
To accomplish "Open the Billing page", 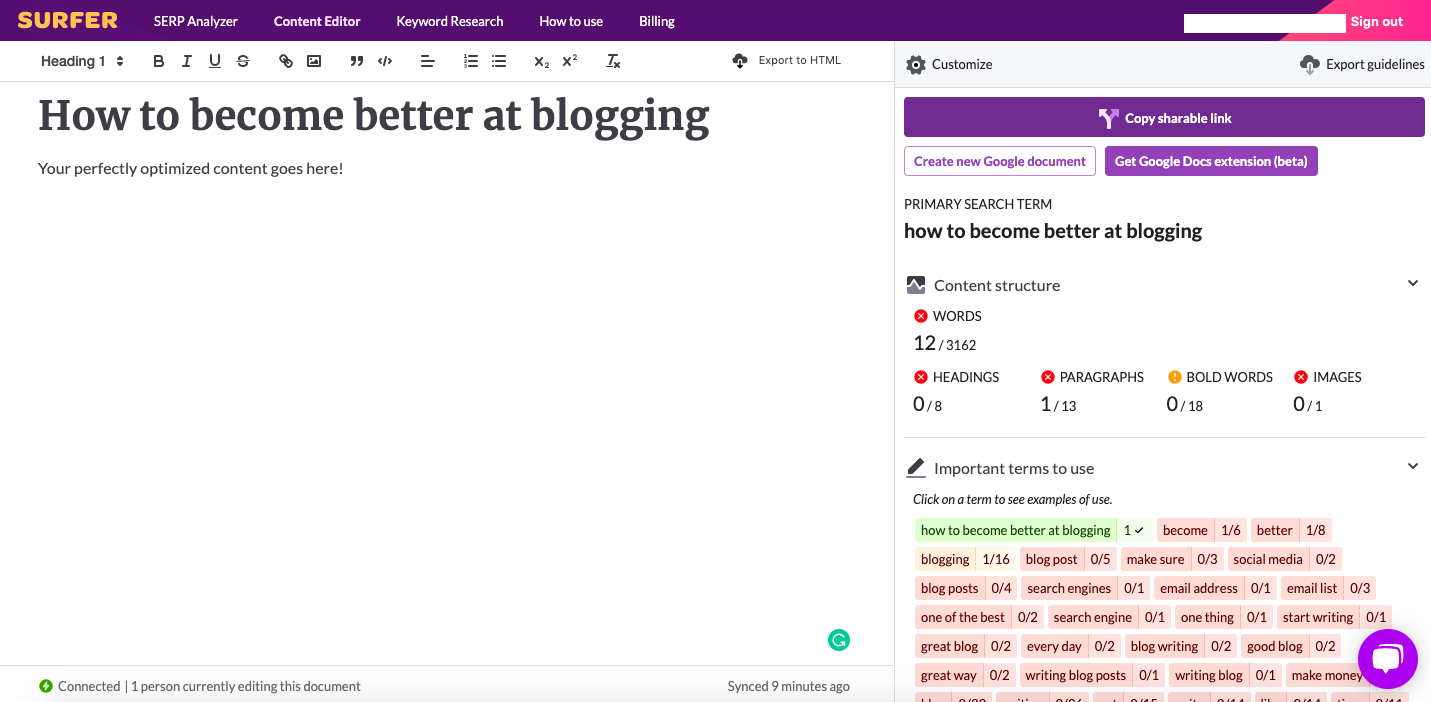I will (656, 21).
